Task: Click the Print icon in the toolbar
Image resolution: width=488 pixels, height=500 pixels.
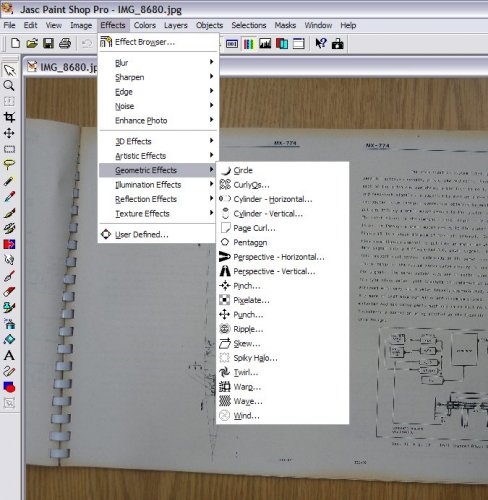Action: click(x=65, y=43)
